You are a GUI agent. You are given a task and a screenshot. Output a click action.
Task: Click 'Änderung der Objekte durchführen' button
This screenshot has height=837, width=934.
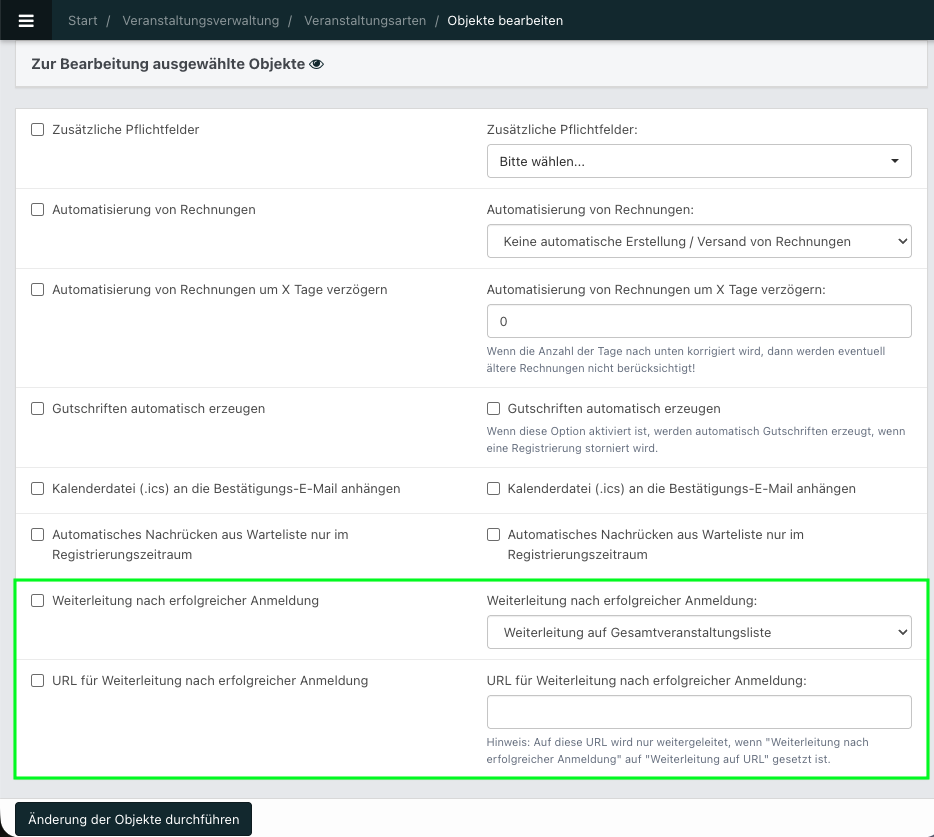click(133, 819)
